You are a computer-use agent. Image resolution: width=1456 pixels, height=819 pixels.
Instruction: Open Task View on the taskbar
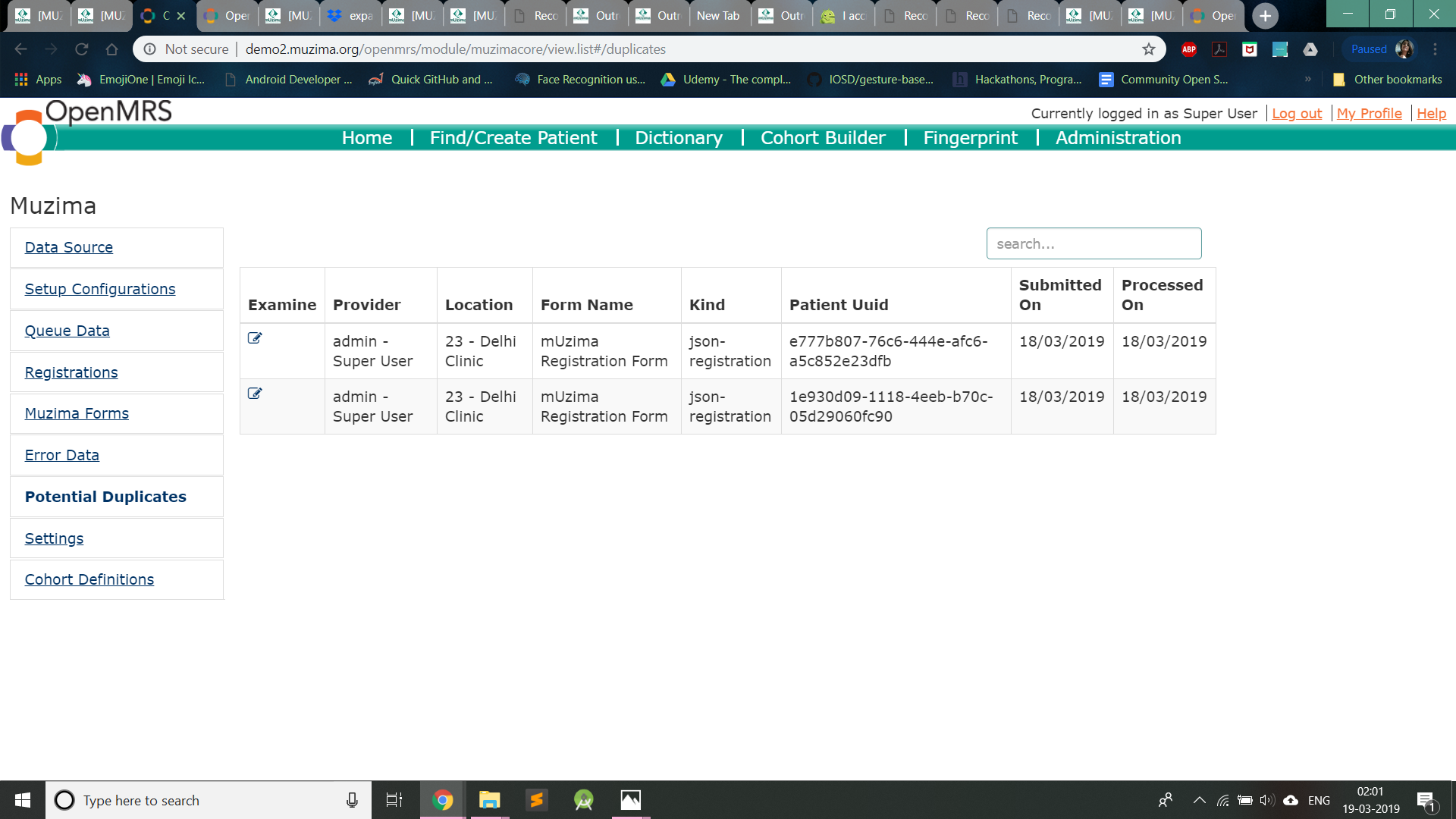click(394, 800)
